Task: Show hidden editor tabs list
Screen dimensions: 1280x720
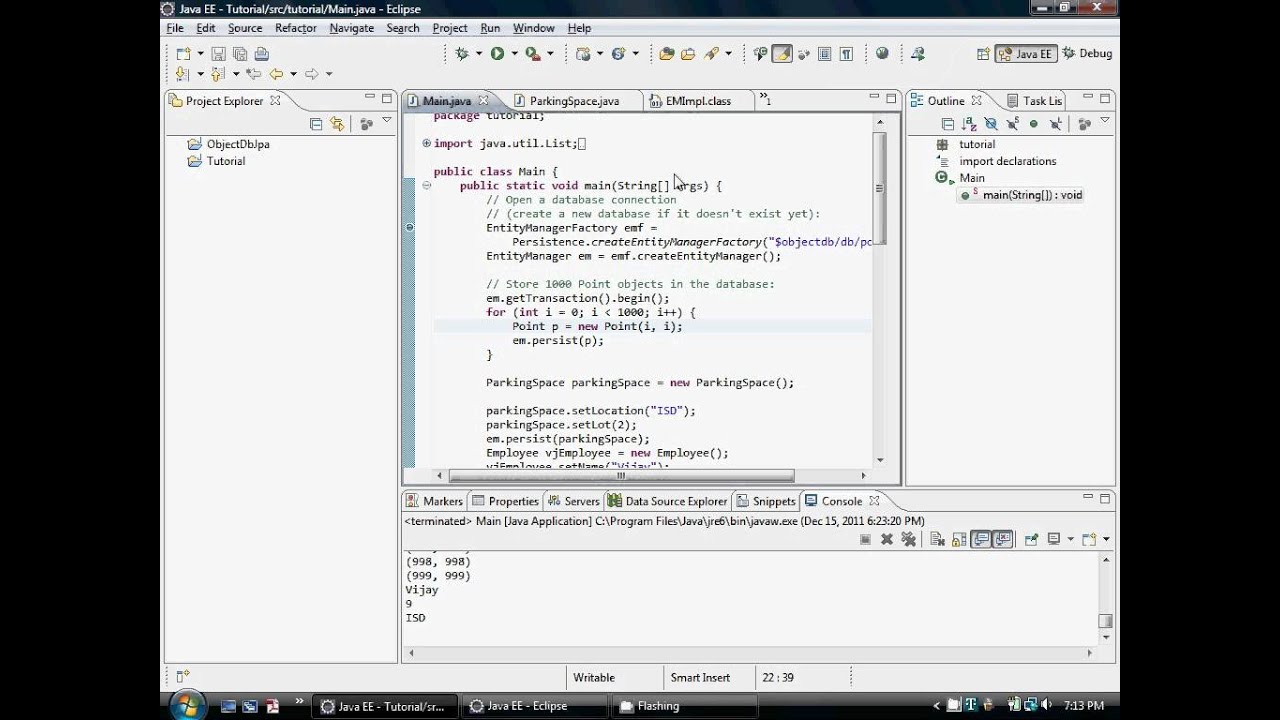Action: pos(765,100)
